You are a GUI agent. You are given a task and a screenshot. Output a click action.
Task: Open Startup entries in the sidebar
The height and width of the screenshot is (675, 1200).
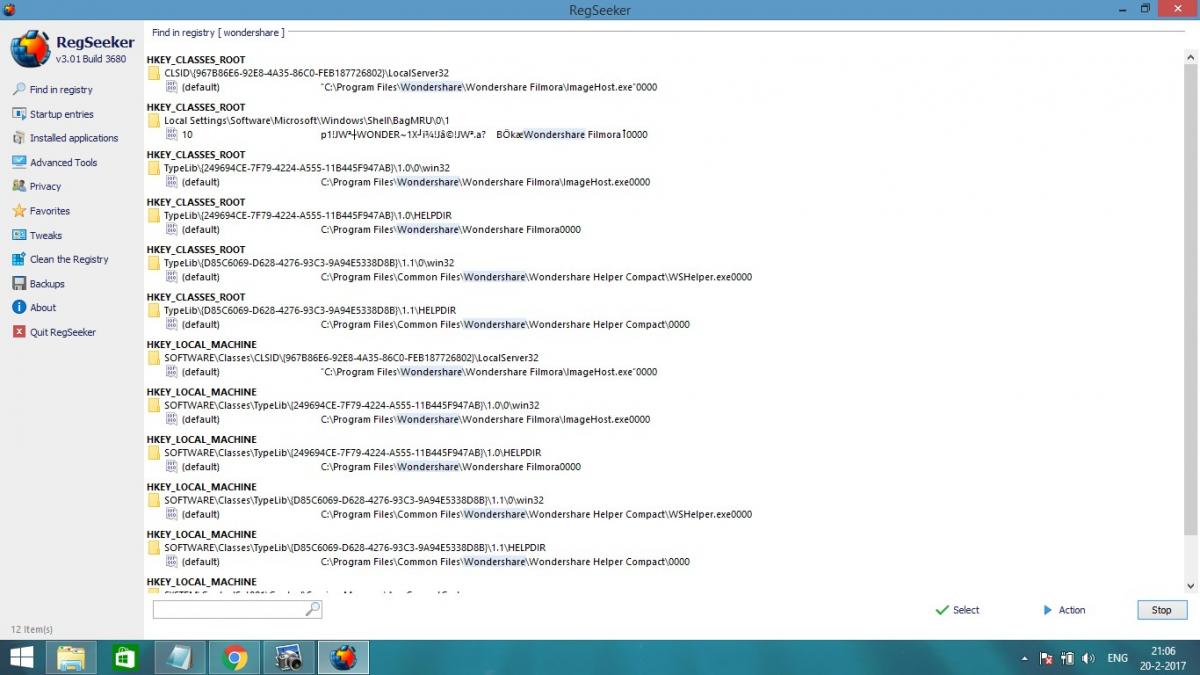coord(61,114)
